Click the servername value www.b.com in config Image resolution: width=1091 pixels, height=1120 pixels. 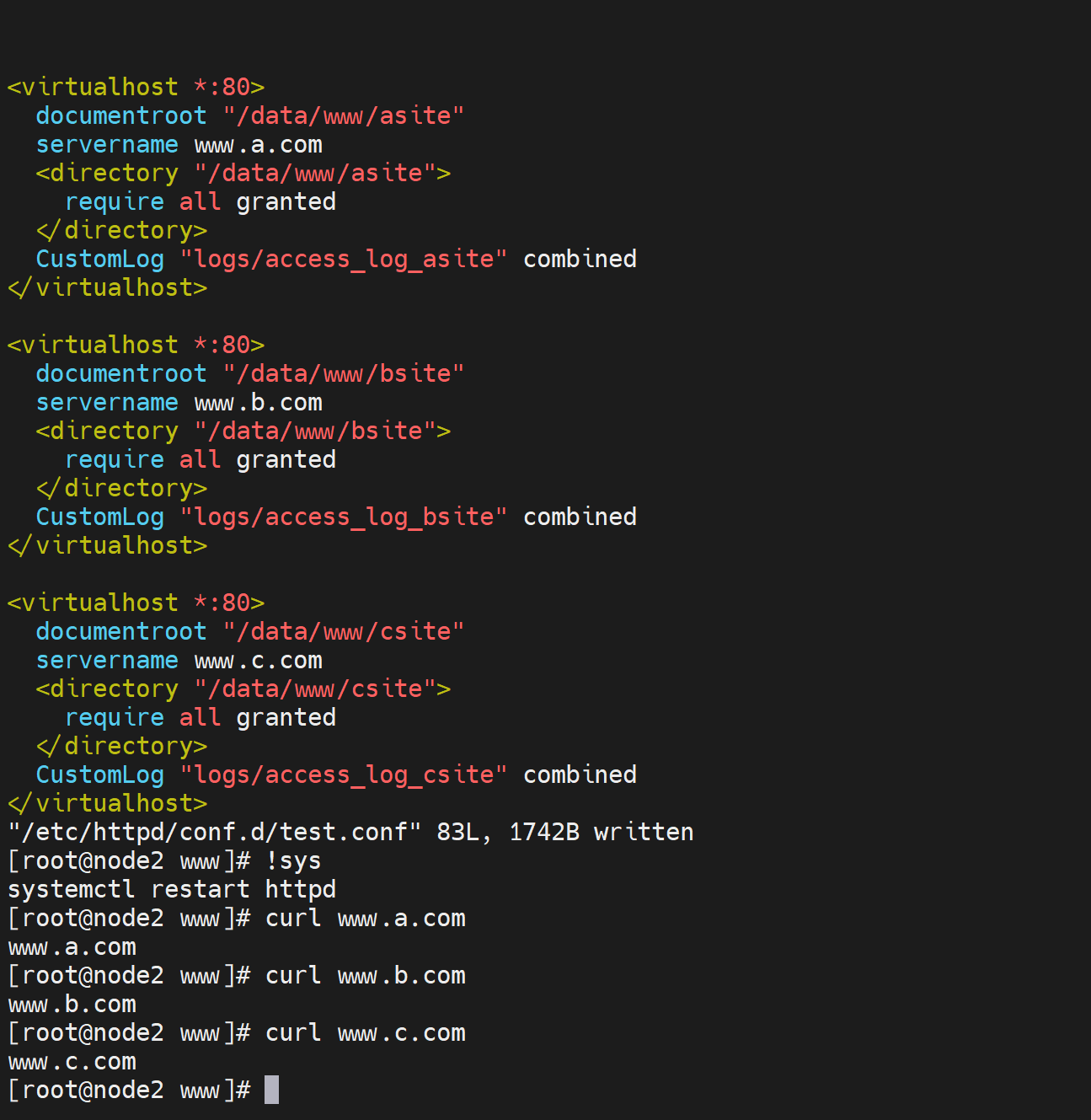[x=258, y=402]
